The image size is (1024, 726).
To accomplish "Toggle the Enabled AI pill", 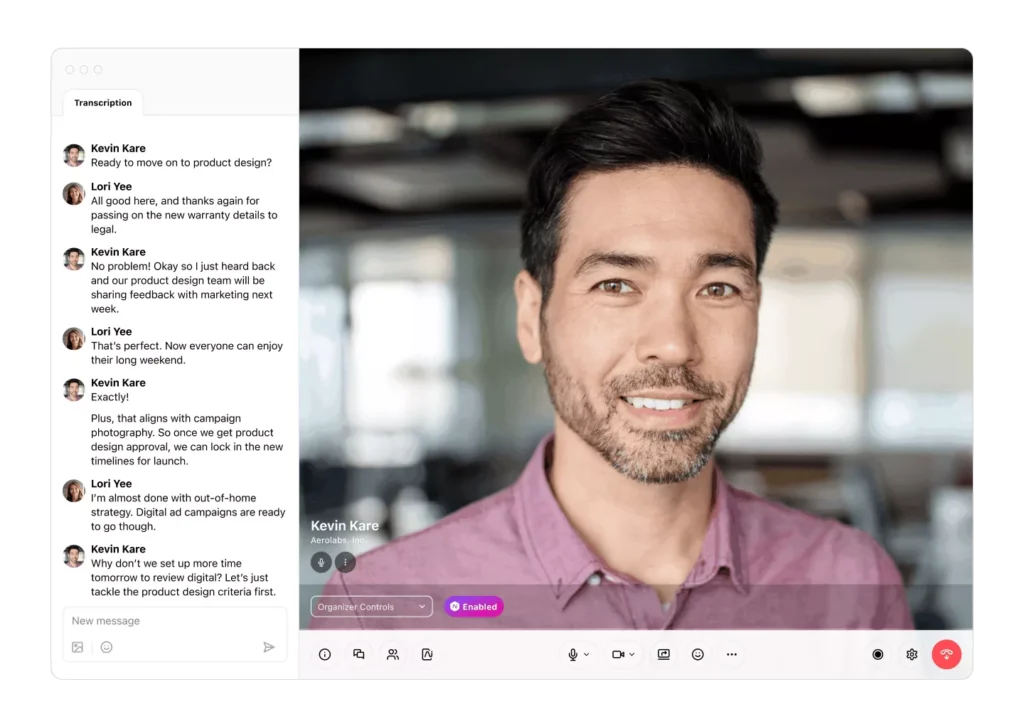I will [x=474, y=607].
